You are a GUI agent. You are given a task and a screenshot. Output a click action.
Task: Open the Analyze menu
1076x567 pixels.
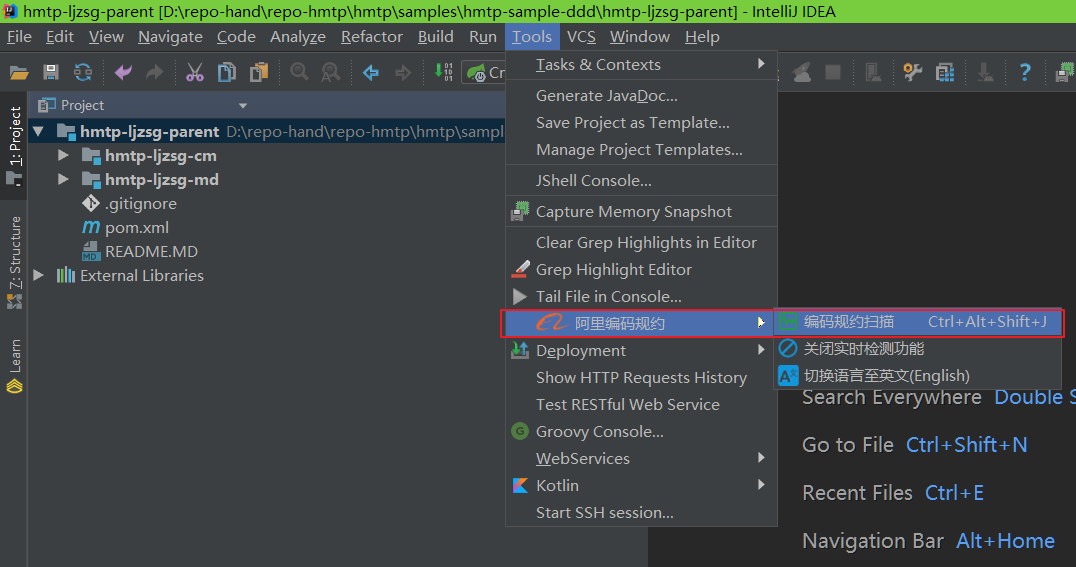[298, 37]
